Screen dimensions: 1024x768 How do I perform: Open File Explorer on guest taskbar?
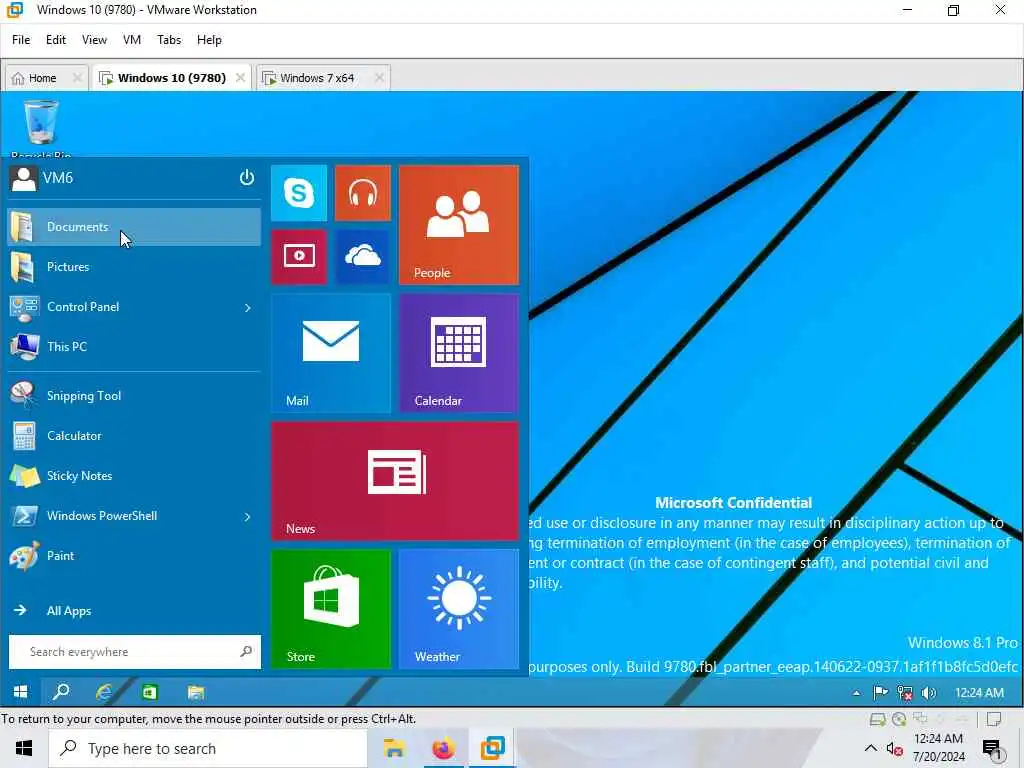[195, 692]
